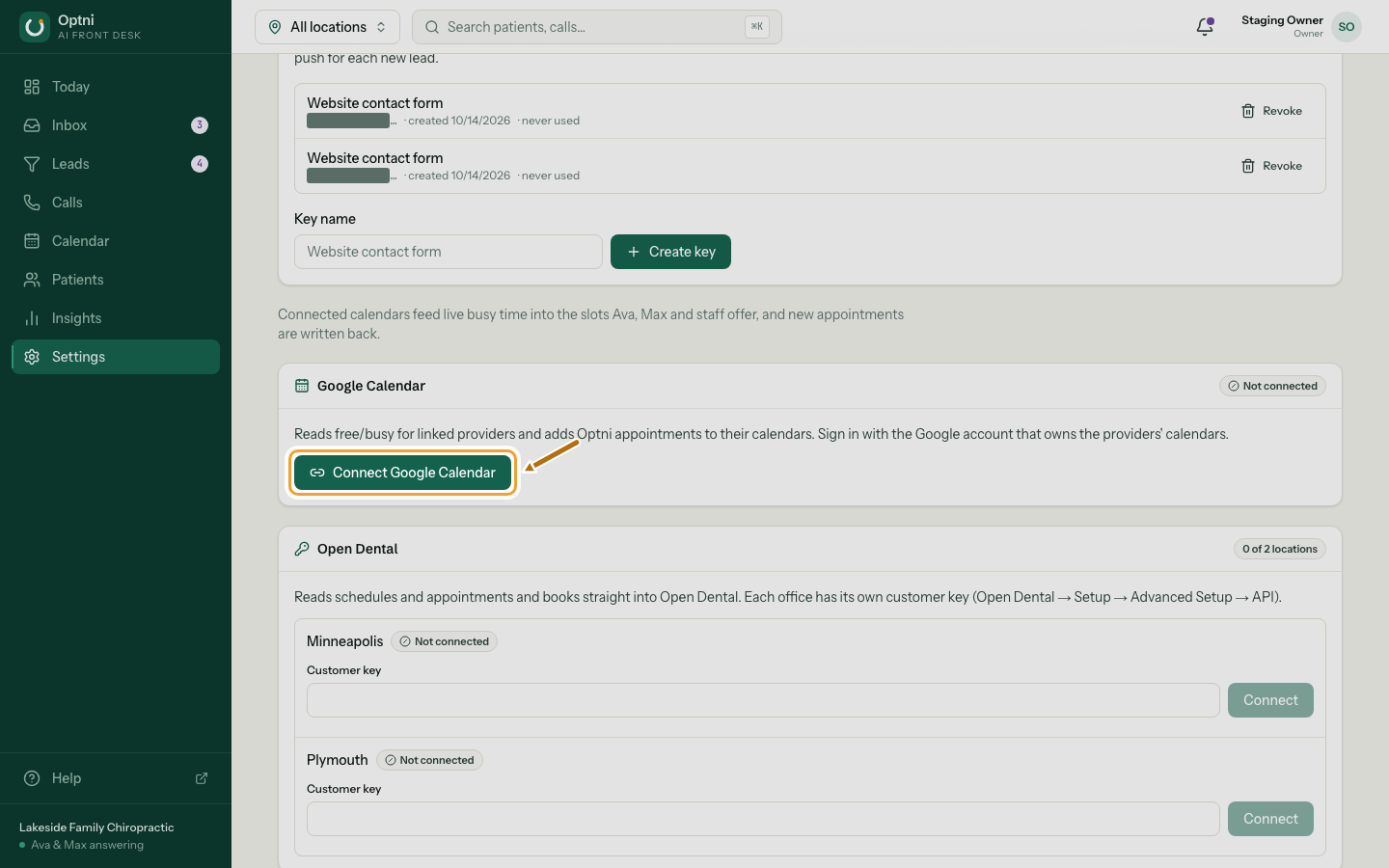
Task: Open the Calendar page
Action: [116, 241]
